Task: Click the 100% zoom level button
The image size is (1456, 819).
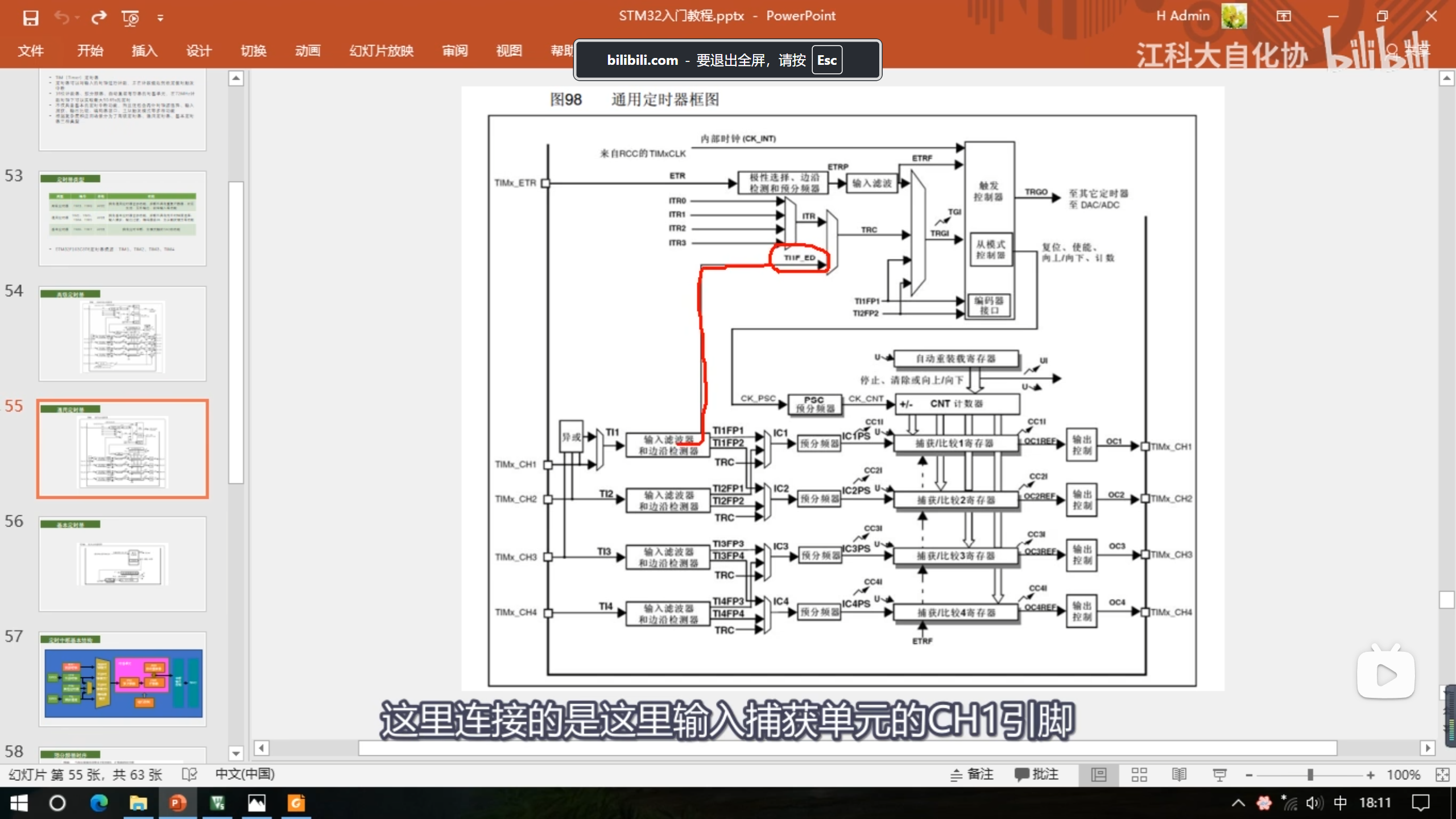Action: click(x=1403, y=774)
